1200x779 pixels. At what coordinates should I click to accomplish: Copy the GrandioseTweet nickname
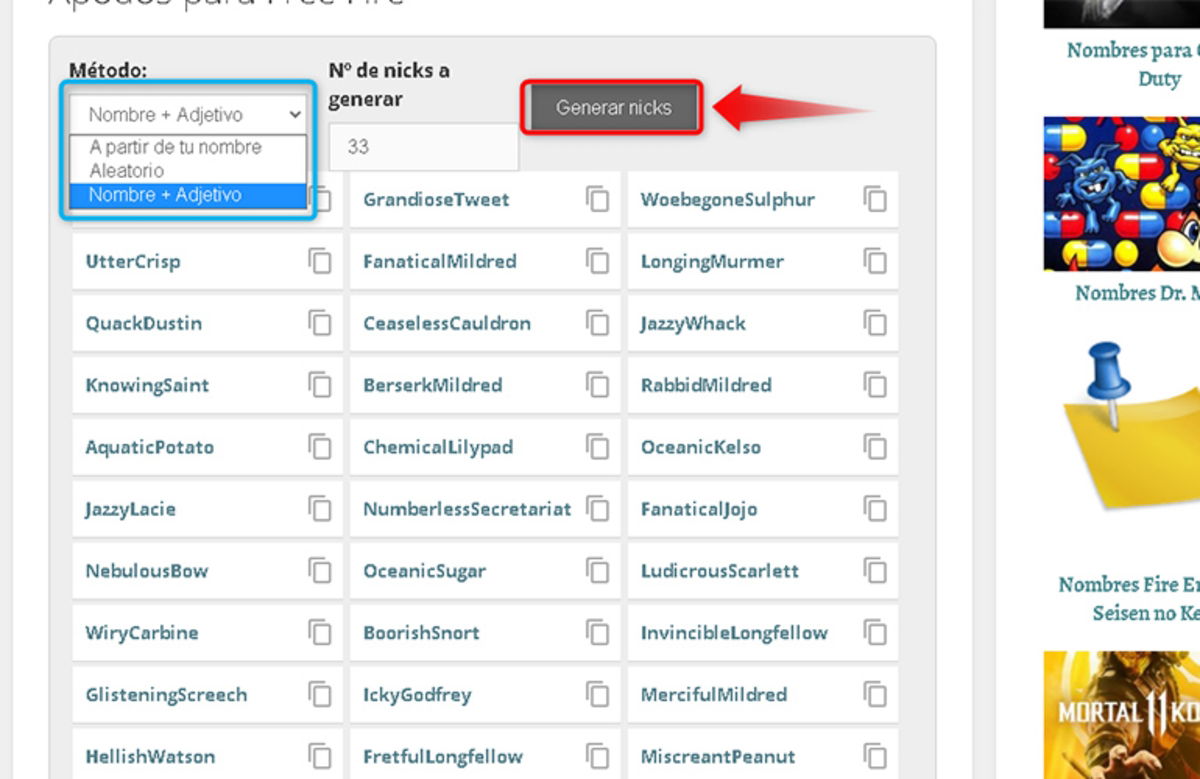point(597,199)
